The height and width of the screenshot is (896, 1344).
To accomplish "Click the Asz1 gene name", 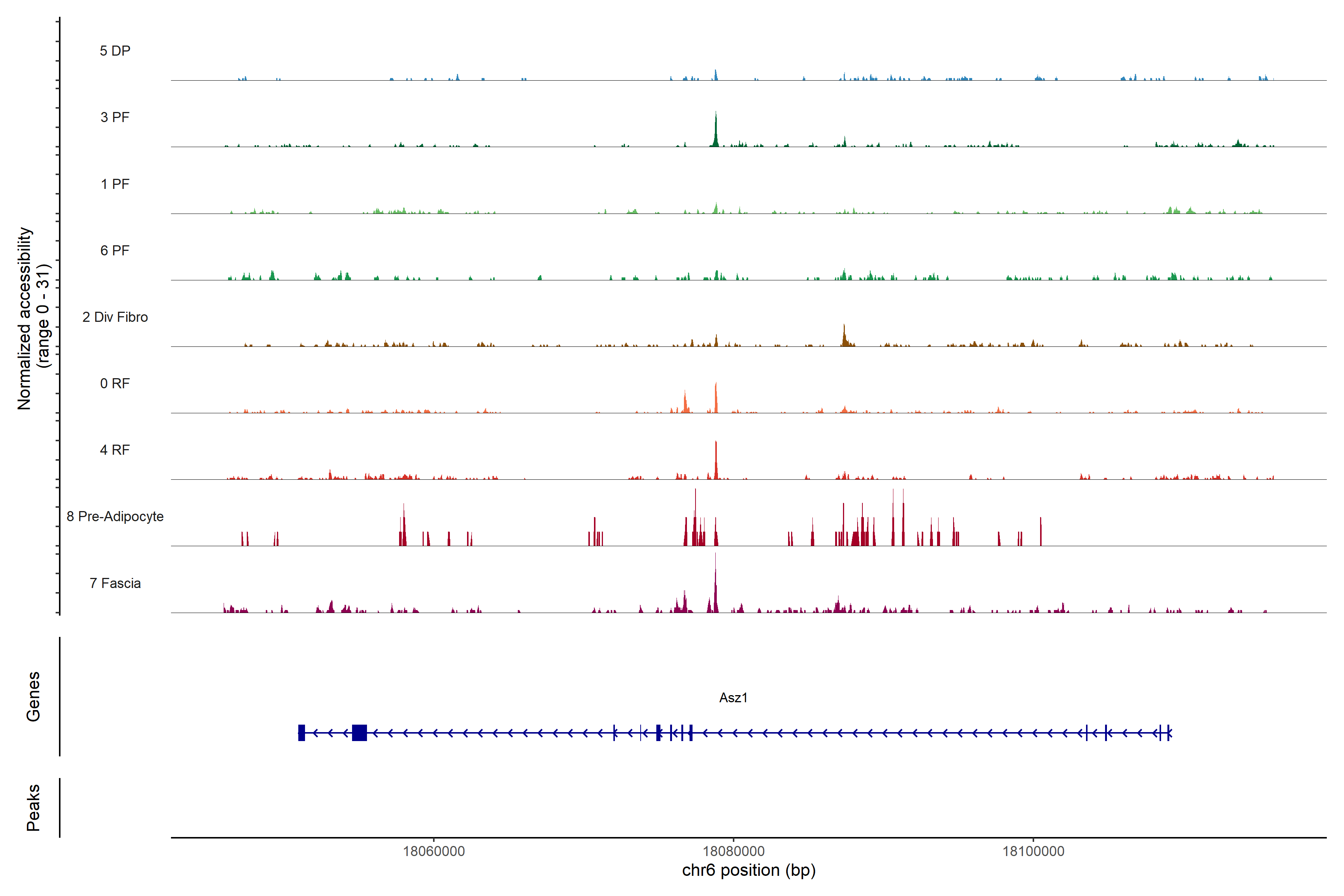I will click(x=733, y=698).
